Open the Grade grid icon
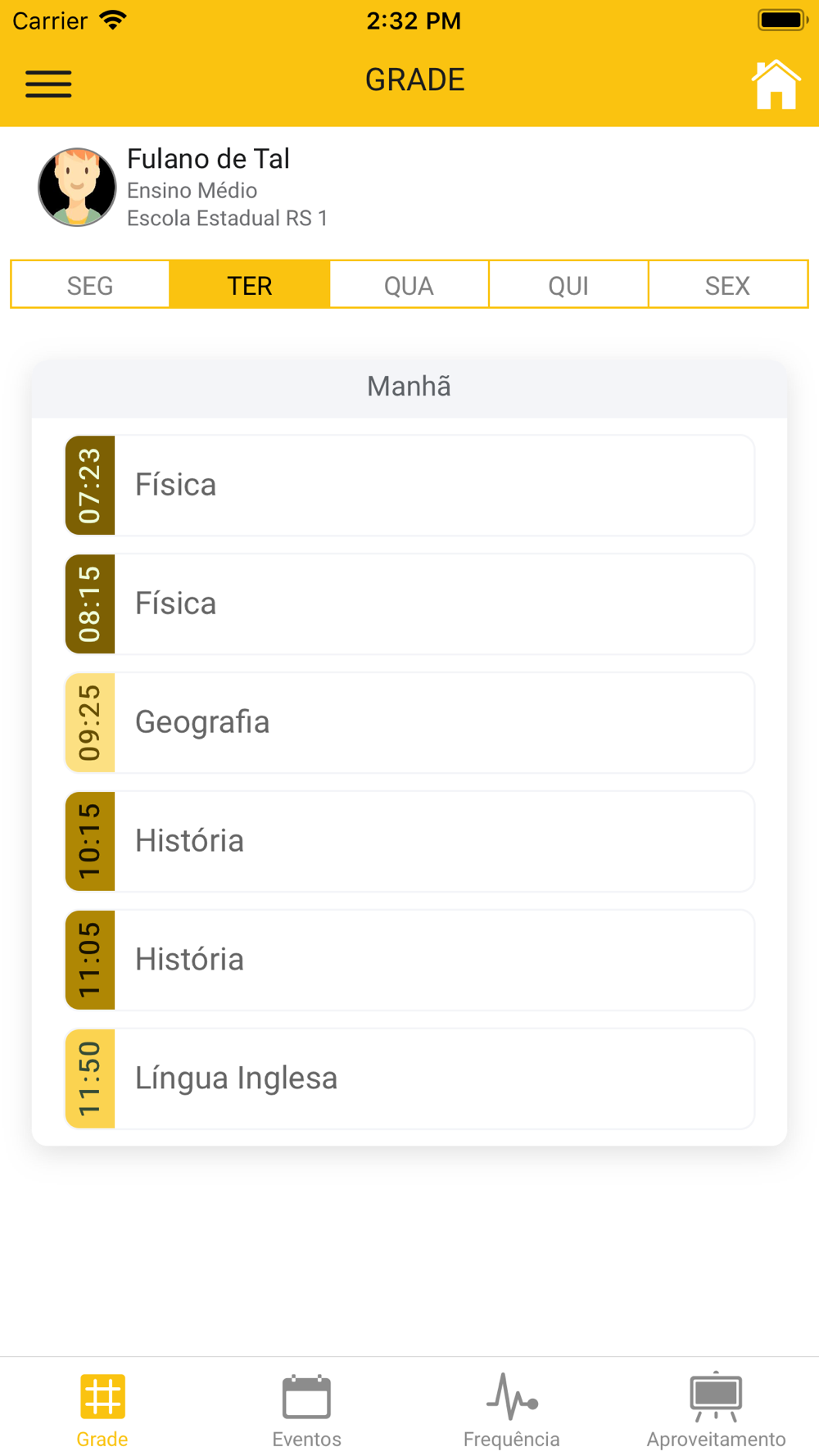Image resolution: width=819 pixels, height=1456 pixels. point(102,1396)
